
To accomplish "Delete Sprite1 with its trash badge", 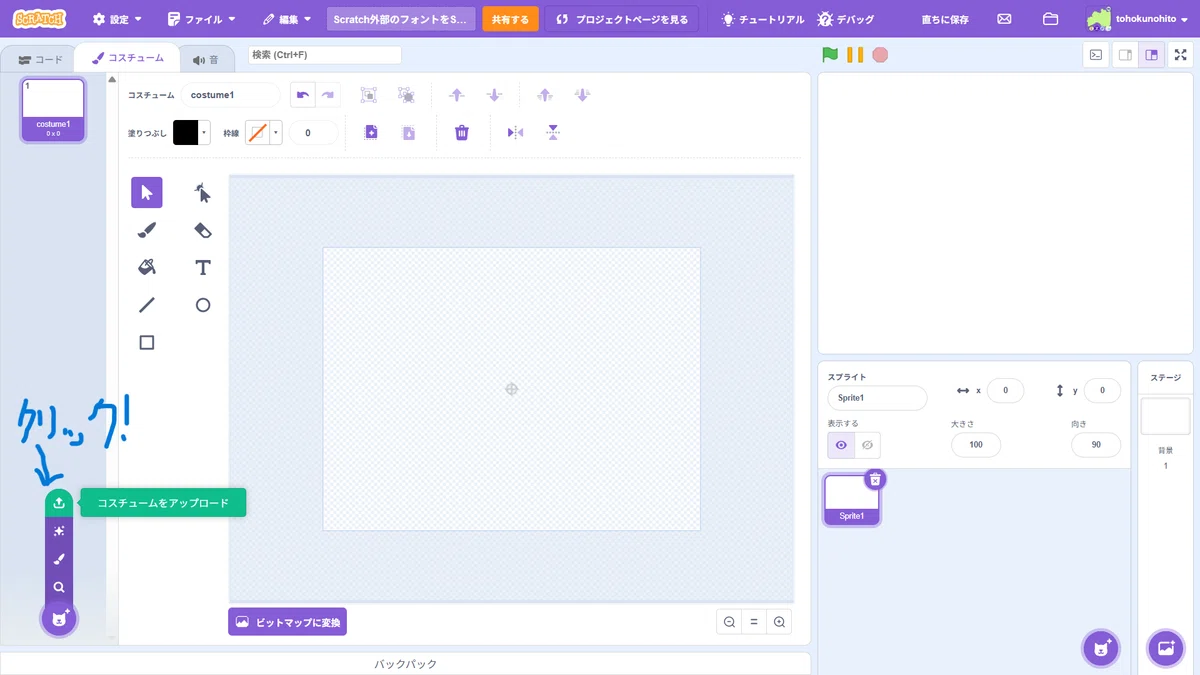I will point(875,479).
